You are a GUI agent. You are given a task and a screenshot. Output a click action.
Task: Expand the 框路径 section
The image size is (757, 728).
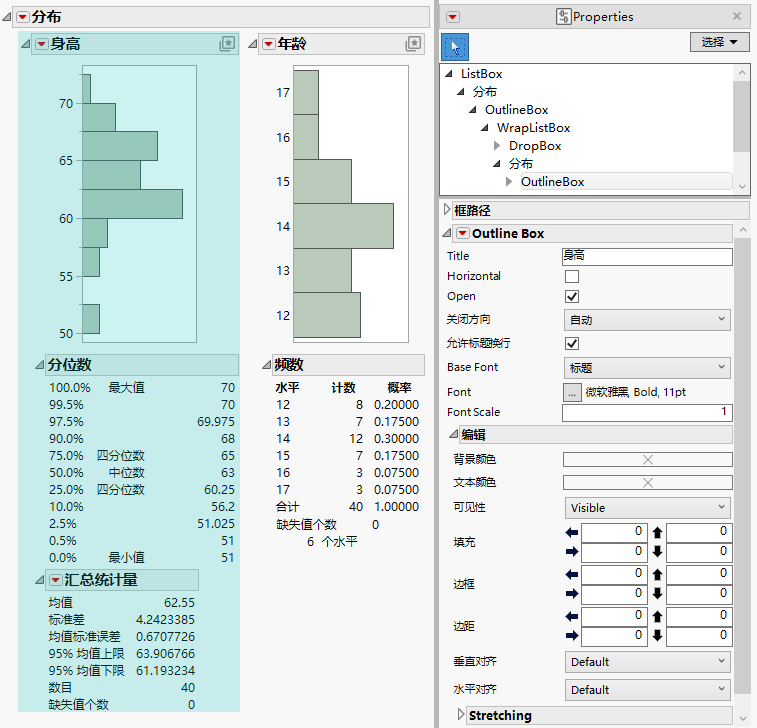[447, 210]
